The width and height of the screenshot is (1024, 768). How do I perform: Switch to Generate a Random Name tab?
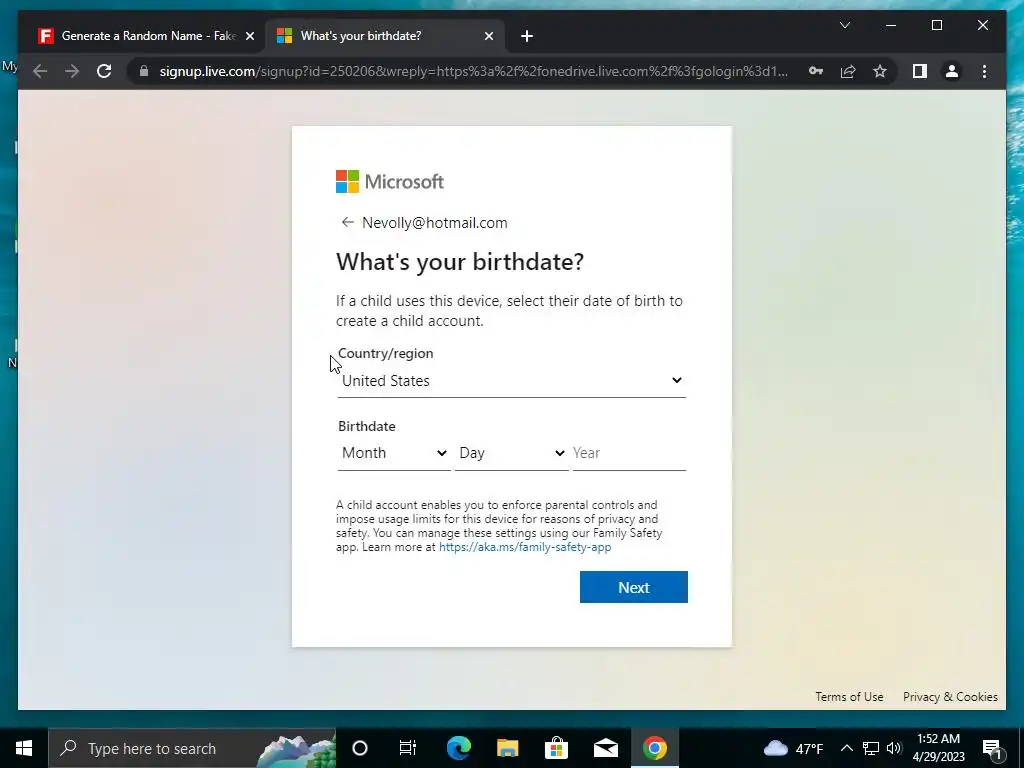[x=144, y=36]
